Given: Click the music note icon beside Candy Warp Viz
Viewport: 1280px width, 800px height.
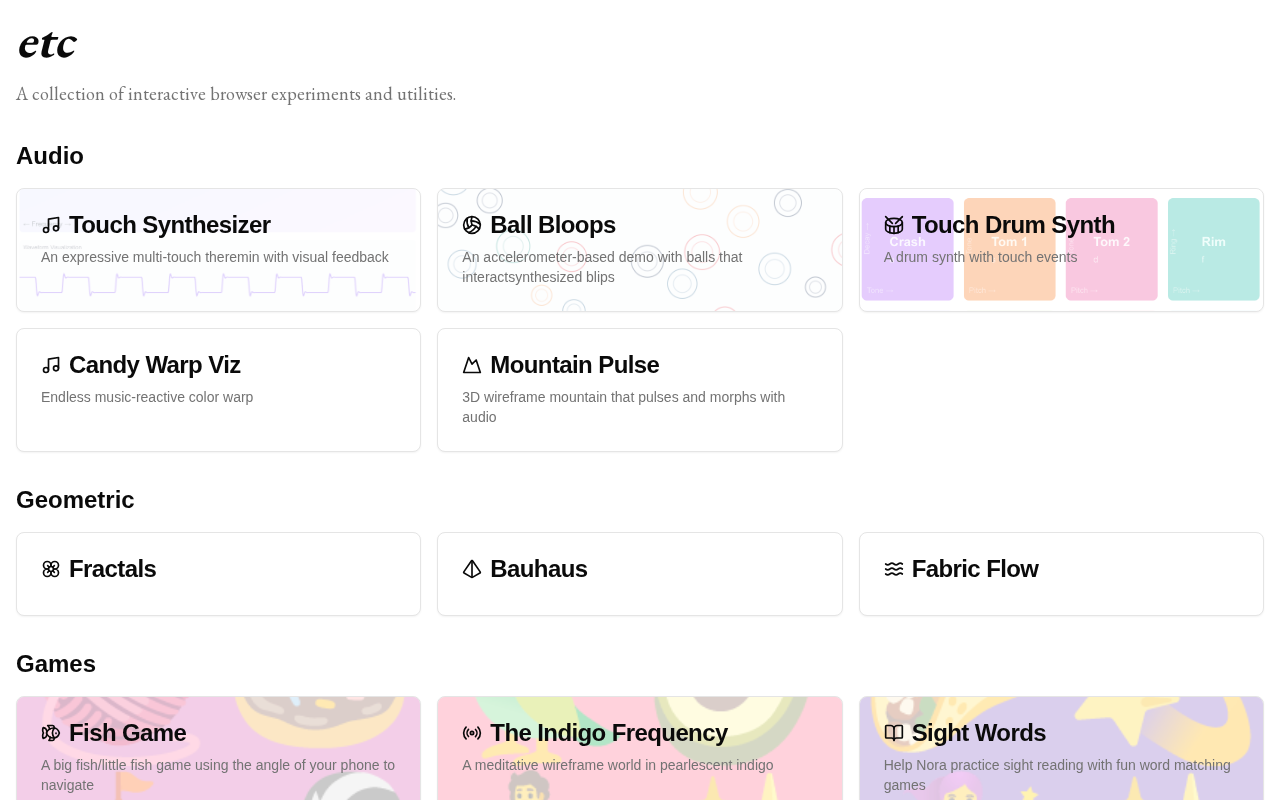Looking at the screenshot, I should 51,365.
